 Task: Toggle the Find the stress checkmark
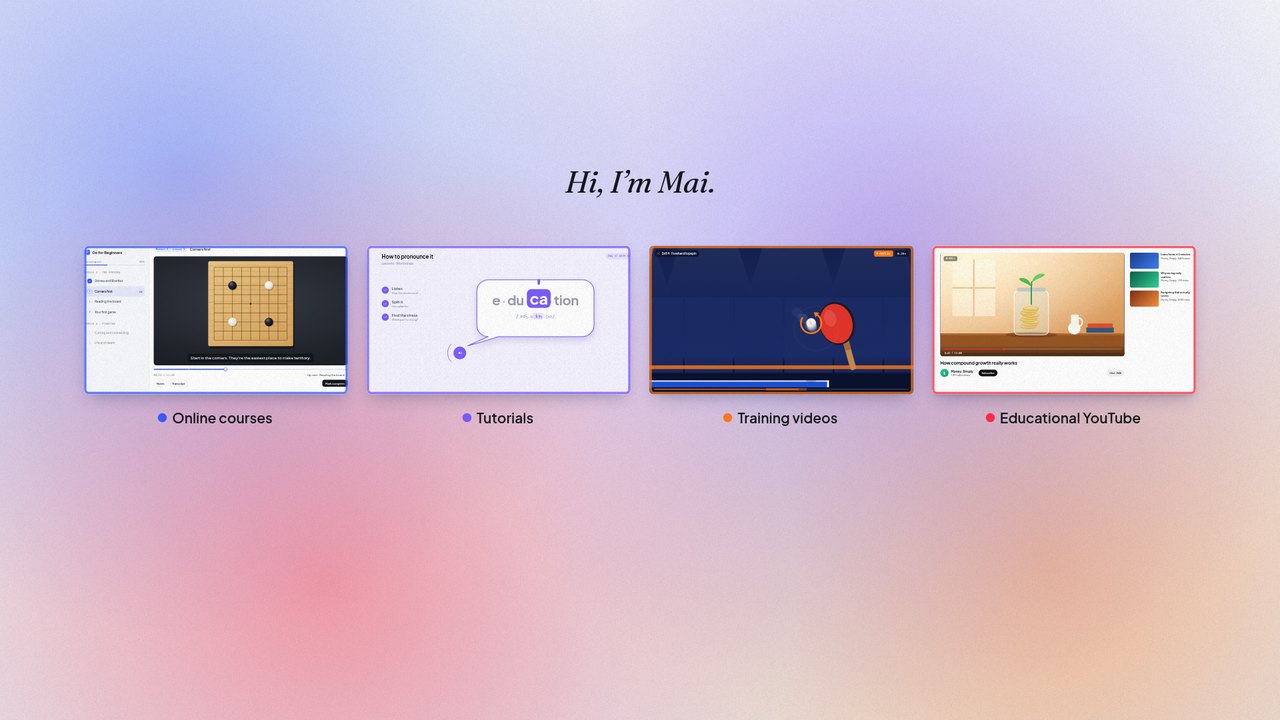tap(385, 317)
